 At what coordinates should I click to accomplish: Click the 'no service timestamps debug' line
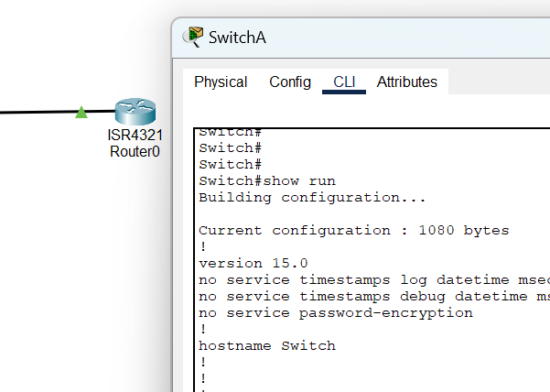pos(374,296)
